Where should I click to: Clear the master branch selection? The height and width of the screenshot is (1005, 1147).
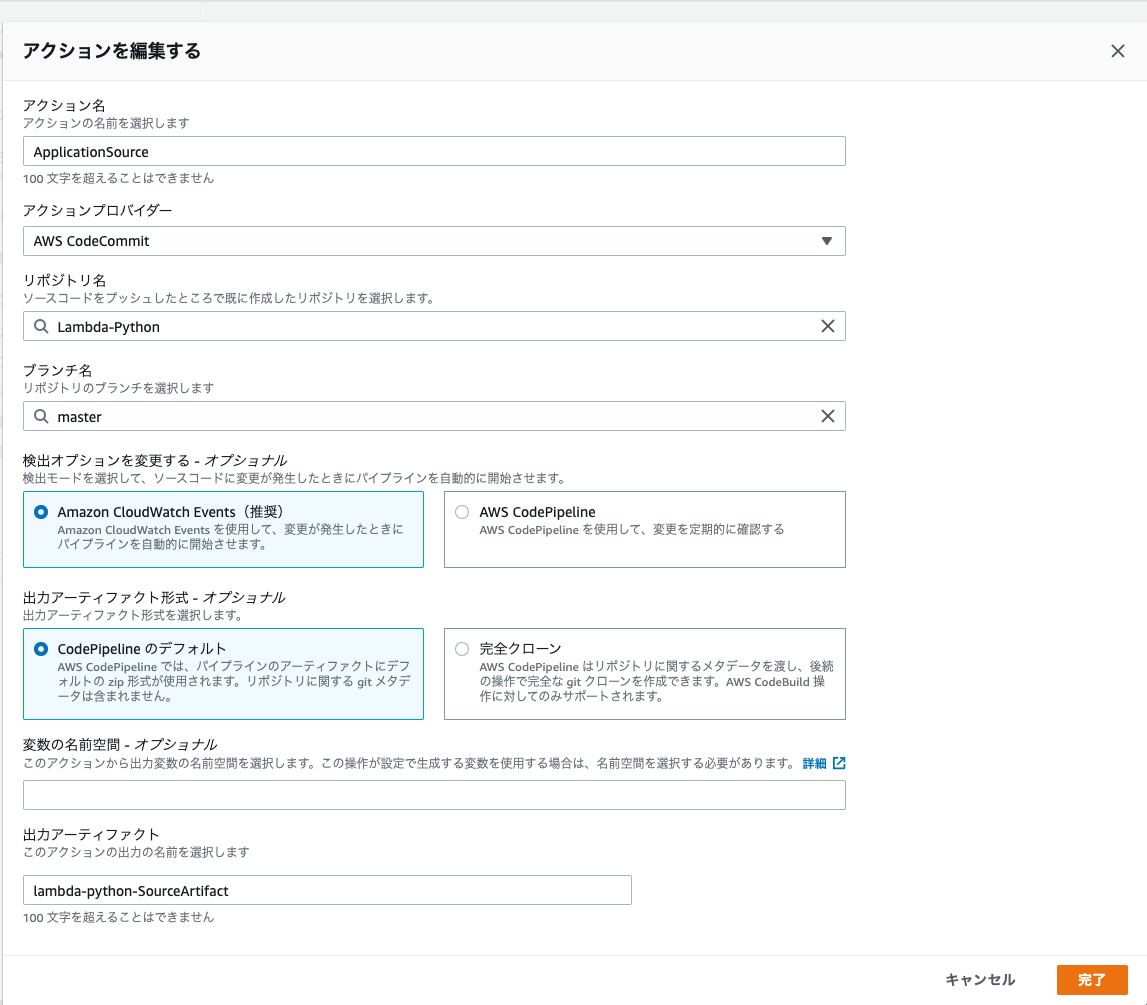click(827, 416)
